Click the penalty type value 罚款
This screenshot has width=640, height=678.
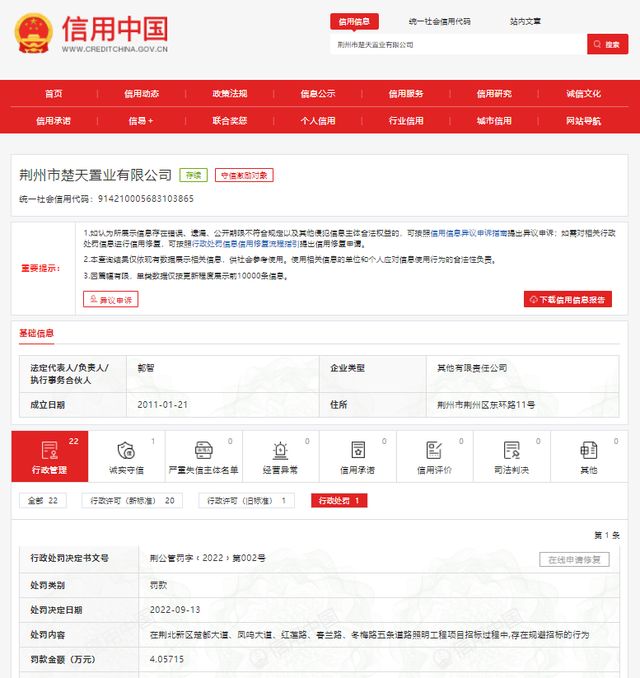[158, 585]
